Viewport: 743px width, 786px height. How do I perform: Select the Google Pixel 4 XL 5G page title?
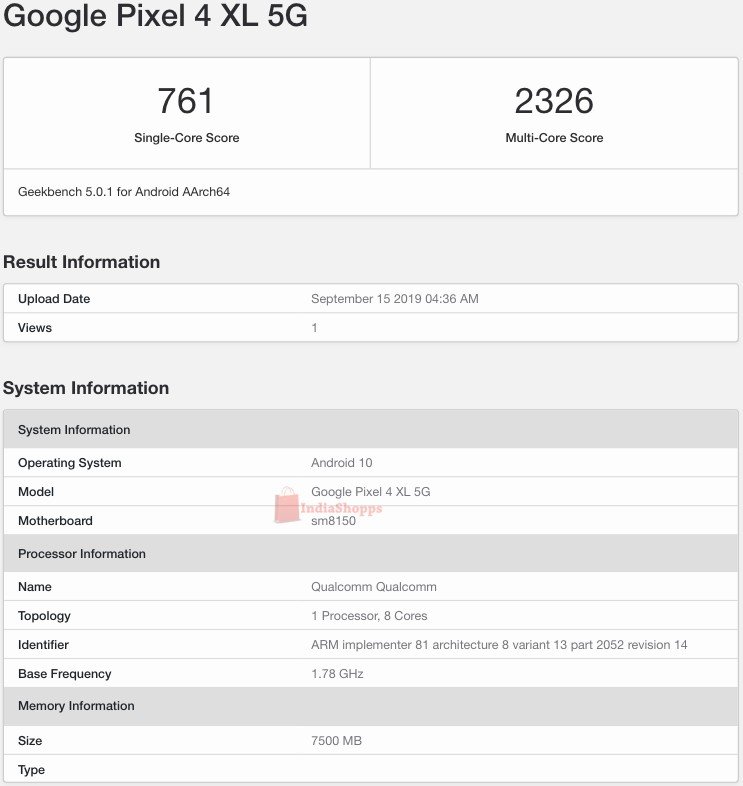point(155,16)
